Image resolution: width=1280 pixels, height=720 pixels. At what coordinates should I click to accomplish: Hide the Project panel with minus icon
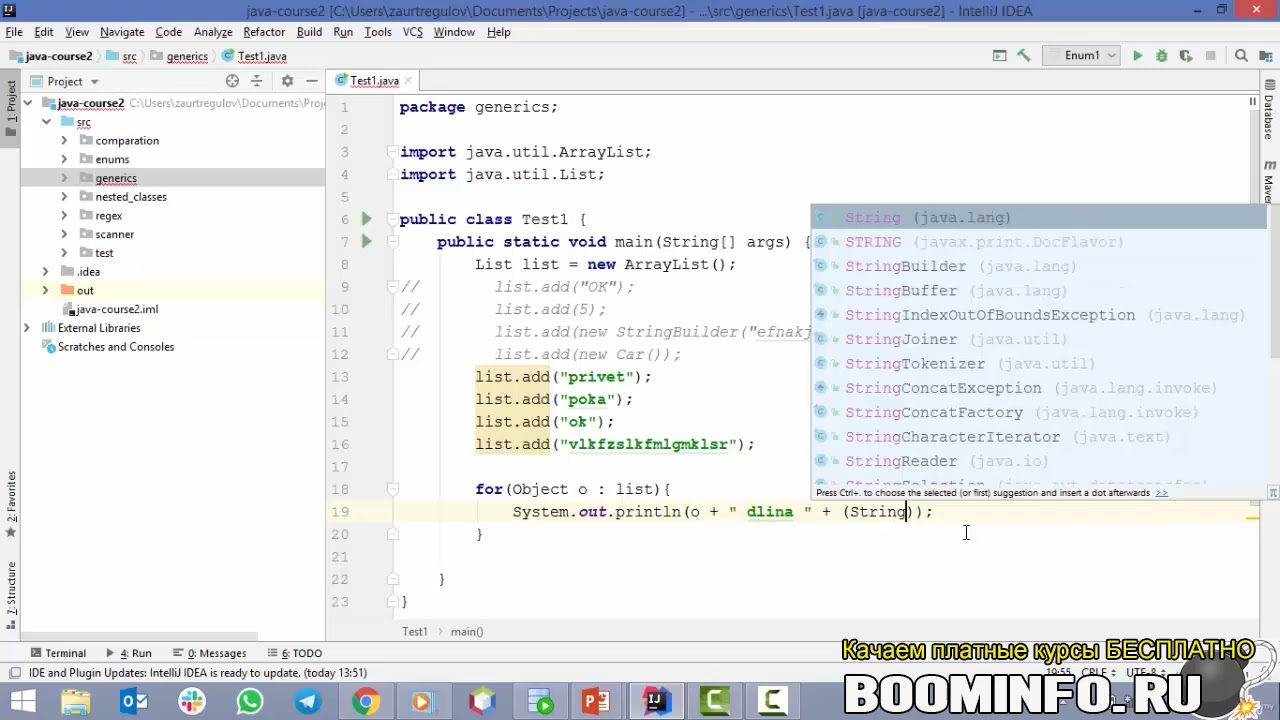pos(312,81)
